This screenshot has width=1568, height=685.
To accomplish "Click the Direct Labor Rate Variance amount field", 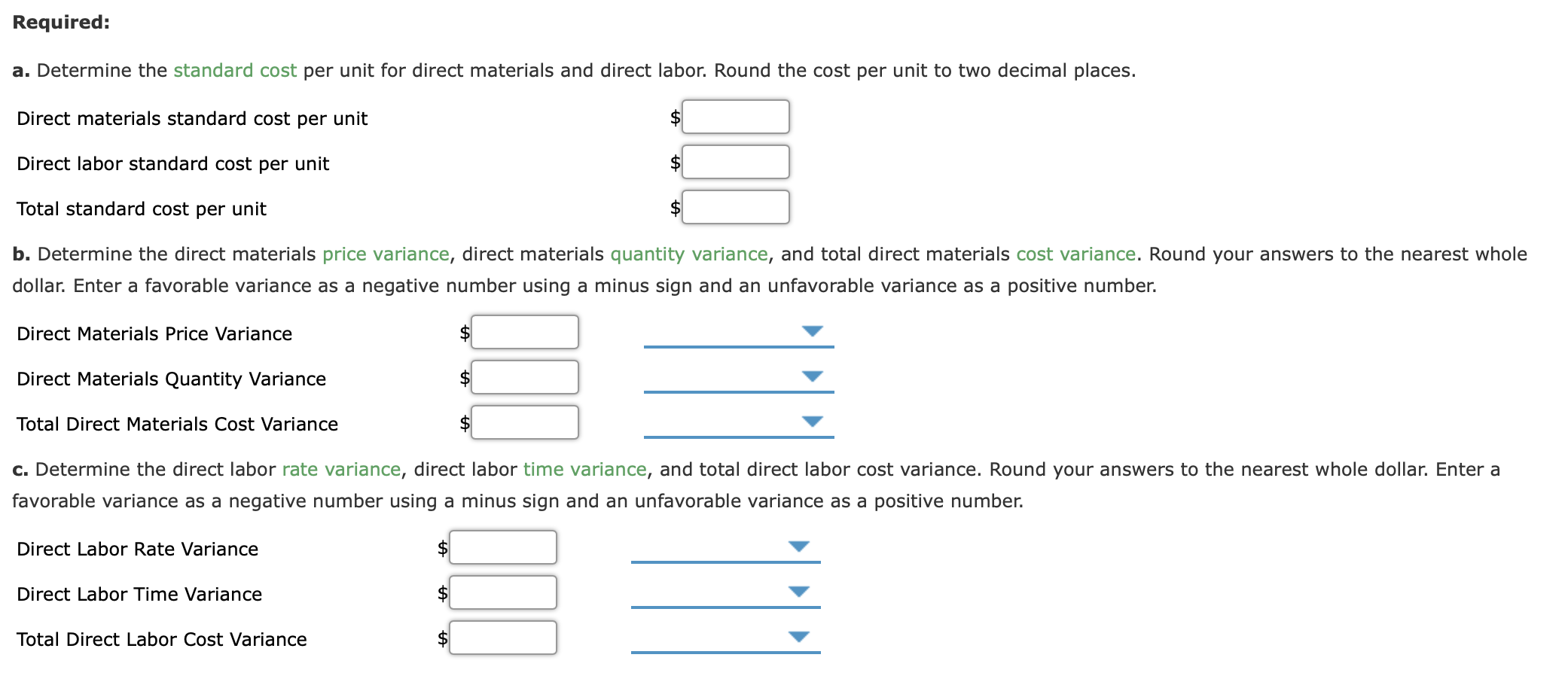I will [x=502, y=547].
